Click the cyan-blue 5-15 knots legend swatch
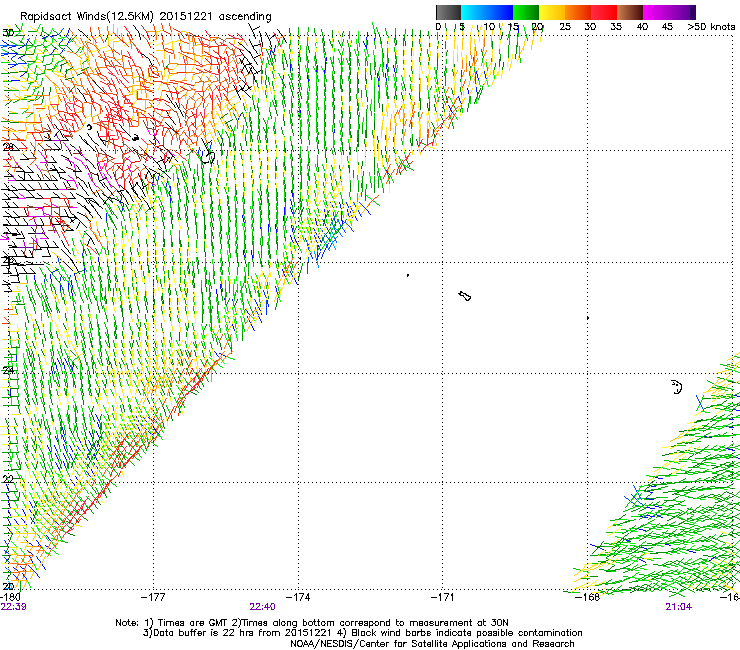740x650 pixels. (487, 12)
